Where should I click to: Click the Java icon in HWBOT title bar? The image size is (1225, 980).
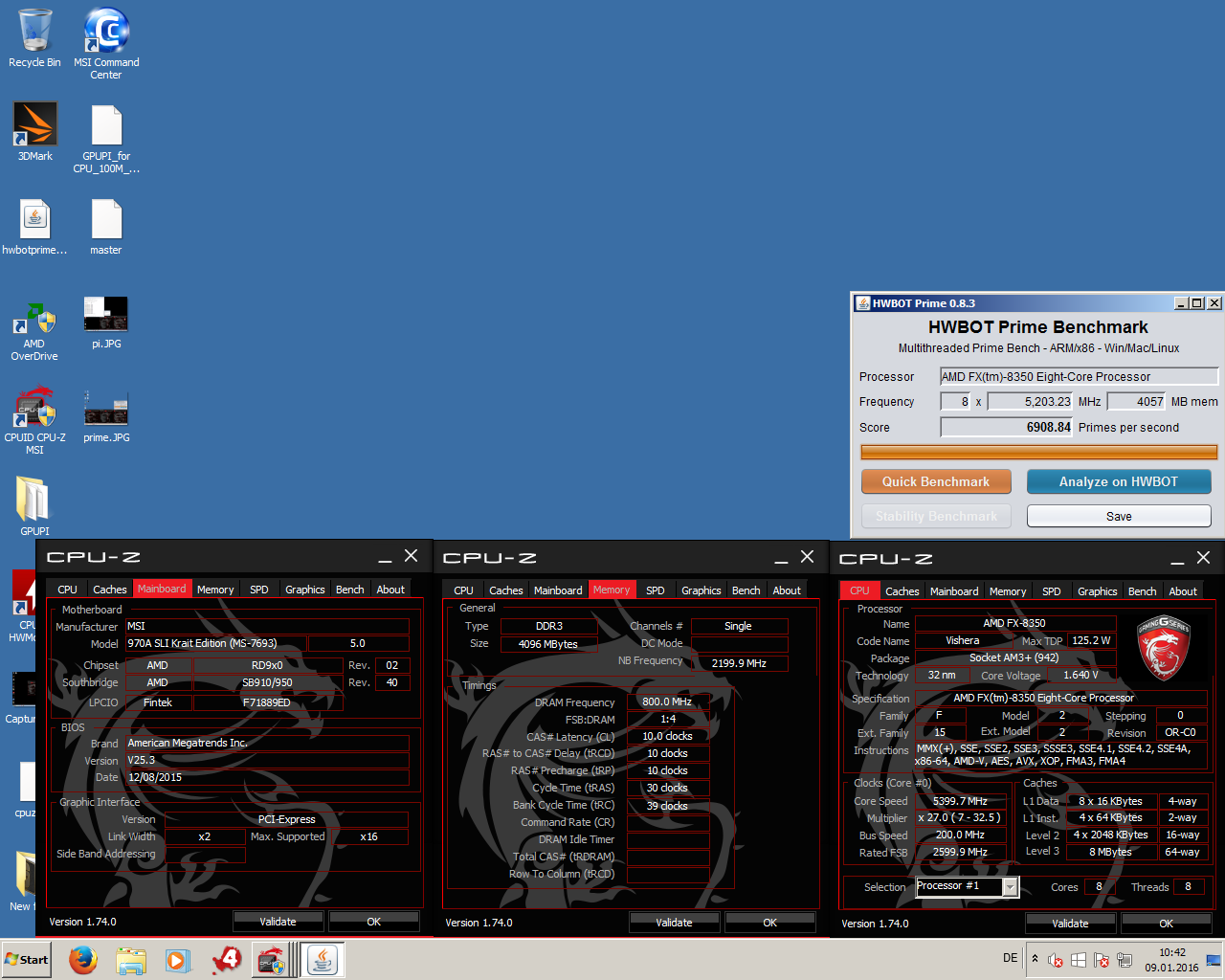pyautogui.click(x=862, y=303)
